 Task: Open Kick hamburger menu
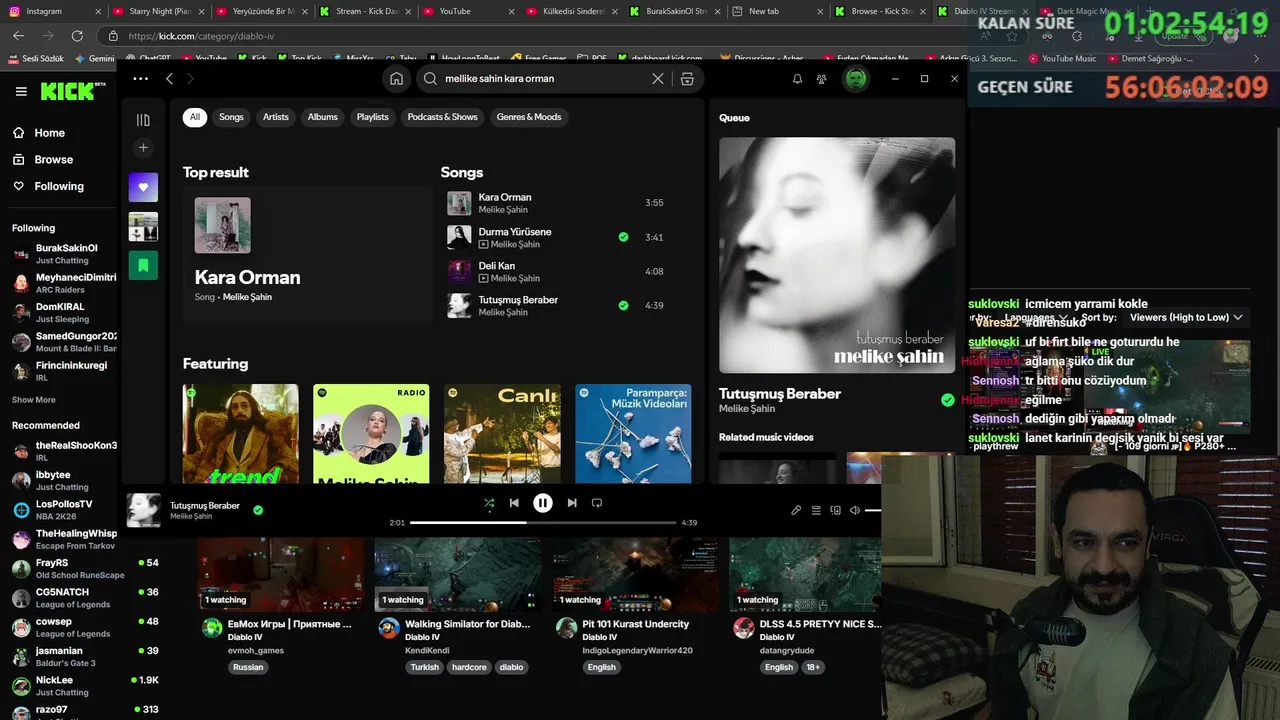21,91
